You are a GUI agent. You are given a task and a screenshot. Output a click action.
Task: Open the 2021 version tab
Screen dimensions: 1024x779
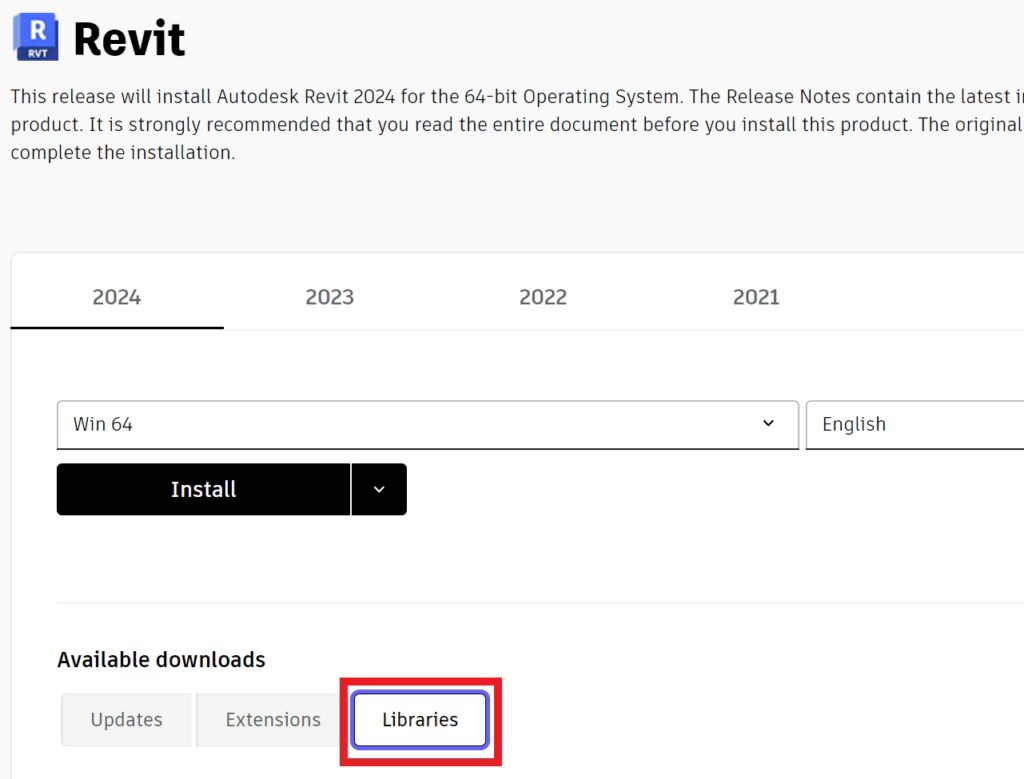click(x=756, y=297)
